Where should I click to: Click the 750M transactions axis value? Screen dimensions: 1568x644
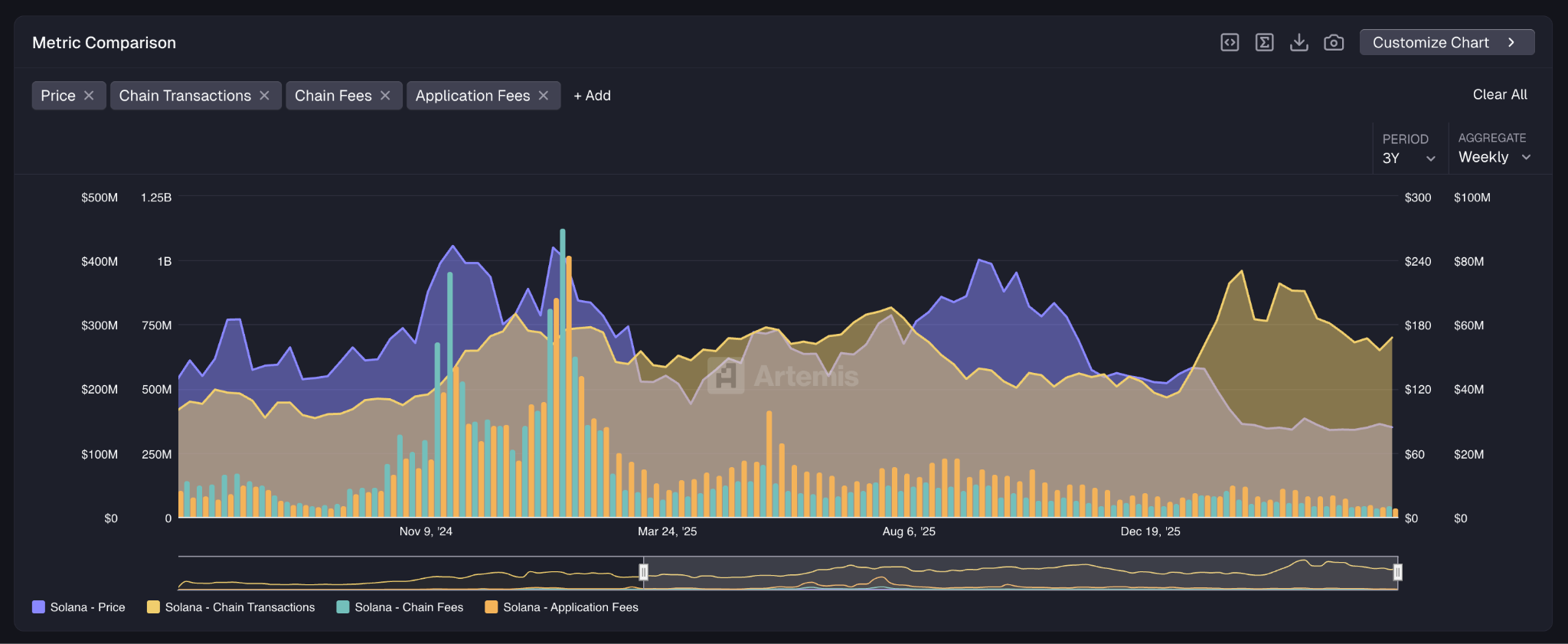tap(157, 325)
